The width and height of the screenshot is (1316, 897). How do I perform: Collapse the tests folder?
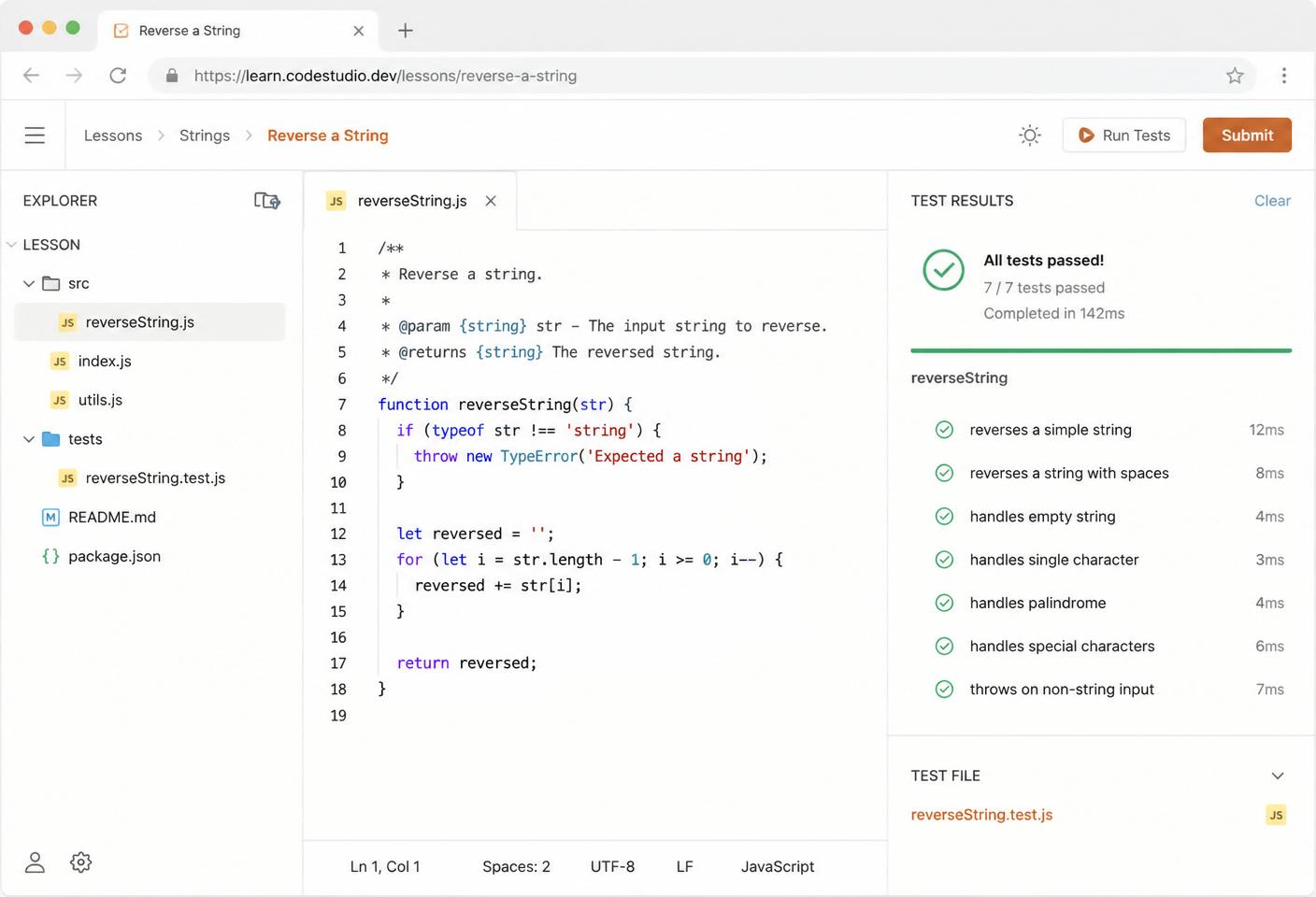29,439
